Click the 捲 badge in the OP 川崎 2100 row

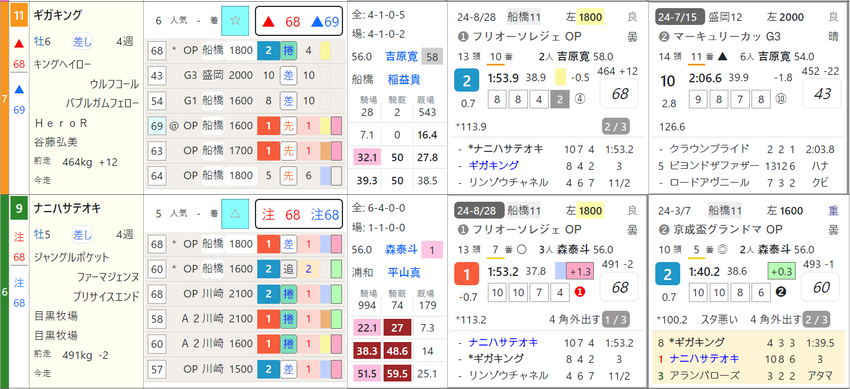click(x=288, y=294)
